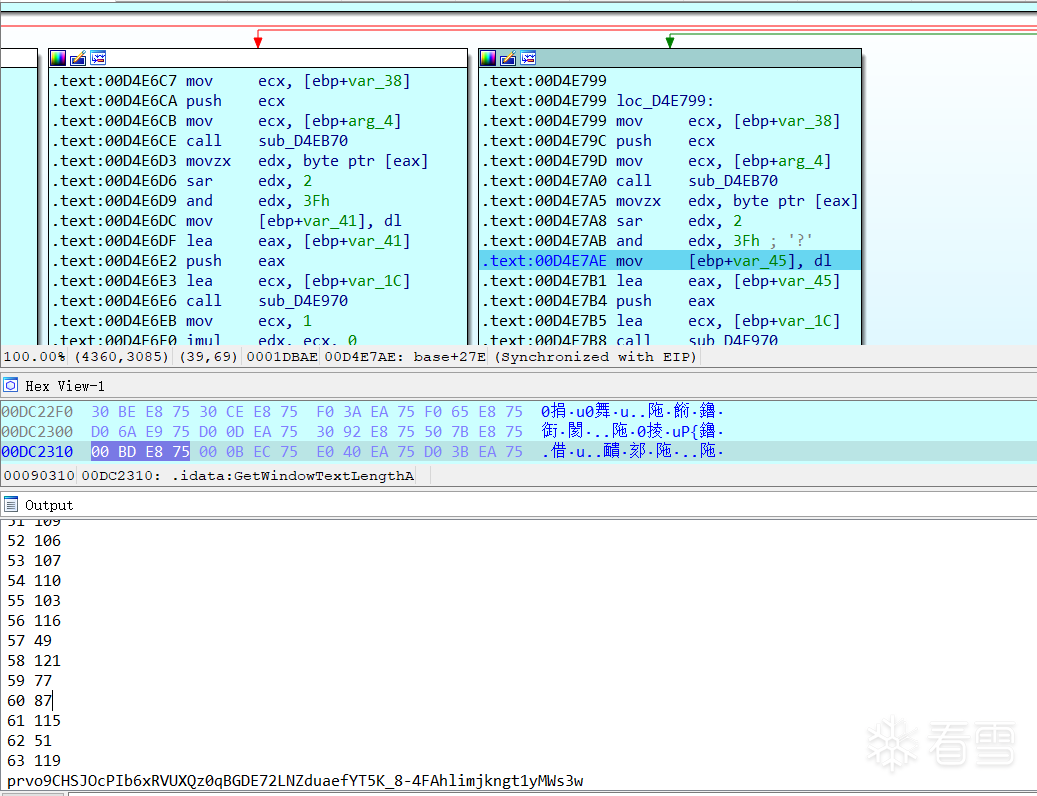Click var_41 in the mov at 00D4E6DC
Viewport: 1037px width, 796px height.
[x=329, y=221]
